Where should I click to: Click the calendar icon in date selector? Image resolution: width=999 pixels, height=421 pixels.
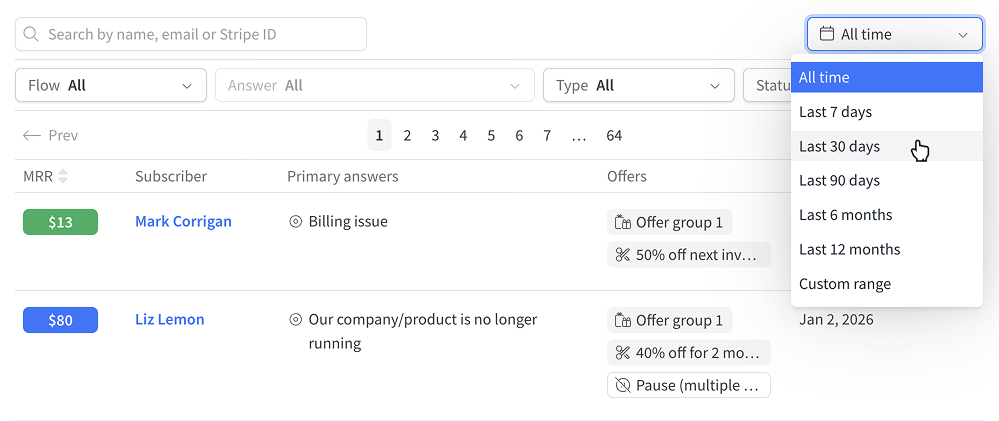click(827, 34)
